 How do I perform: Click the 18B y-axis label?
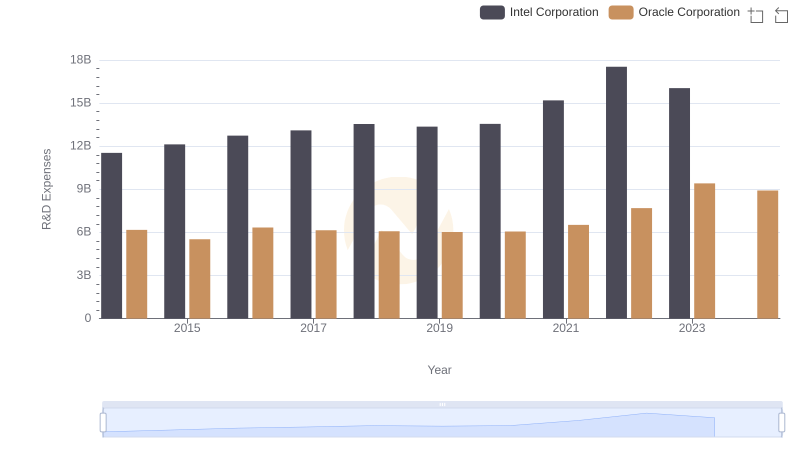(81, 60)
